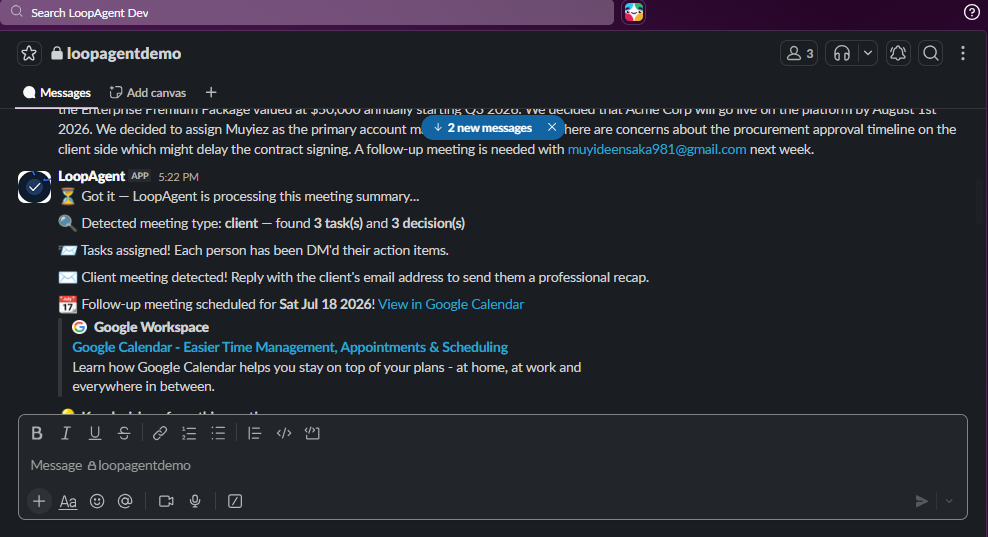Image resolution: width=988 pixels, height=537 pixels.
Task: Focus the Message loopagentdemo input box
Action: tap(491, 466)
